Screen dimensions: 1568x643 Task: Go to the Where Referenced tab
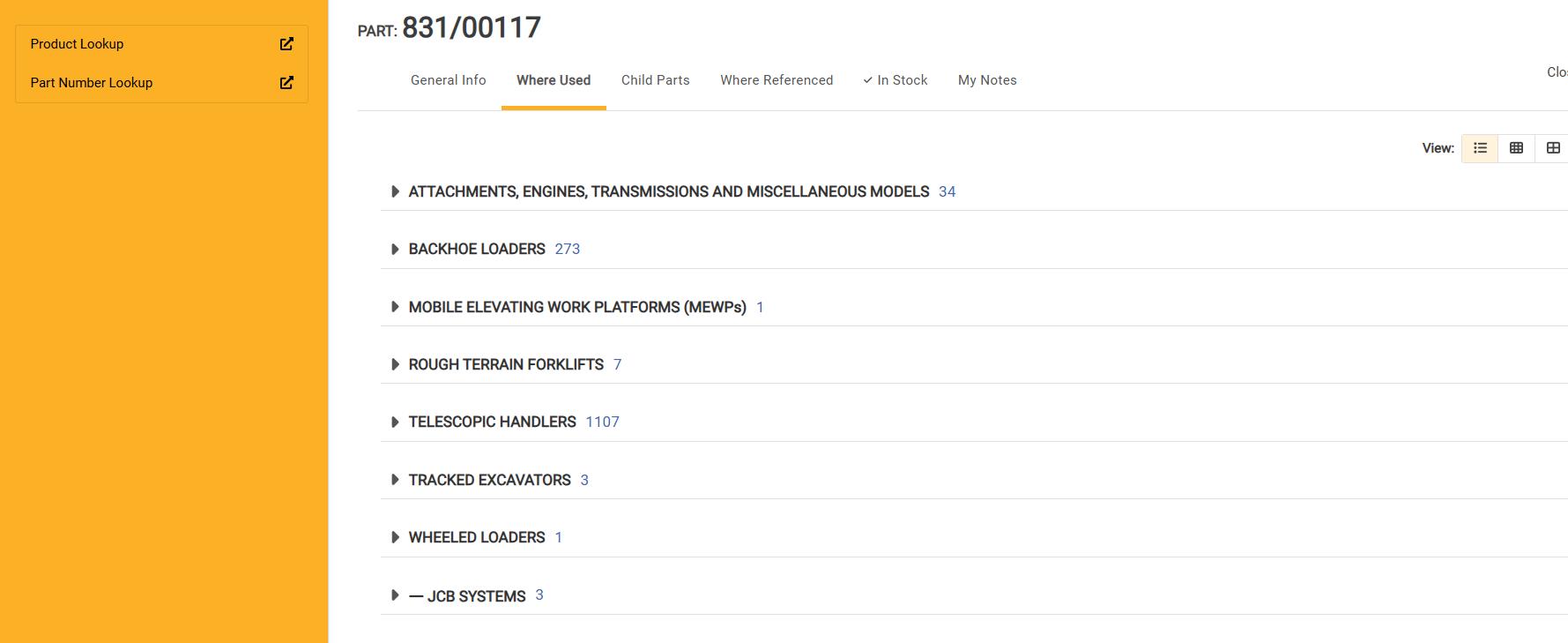click(776, 80)
